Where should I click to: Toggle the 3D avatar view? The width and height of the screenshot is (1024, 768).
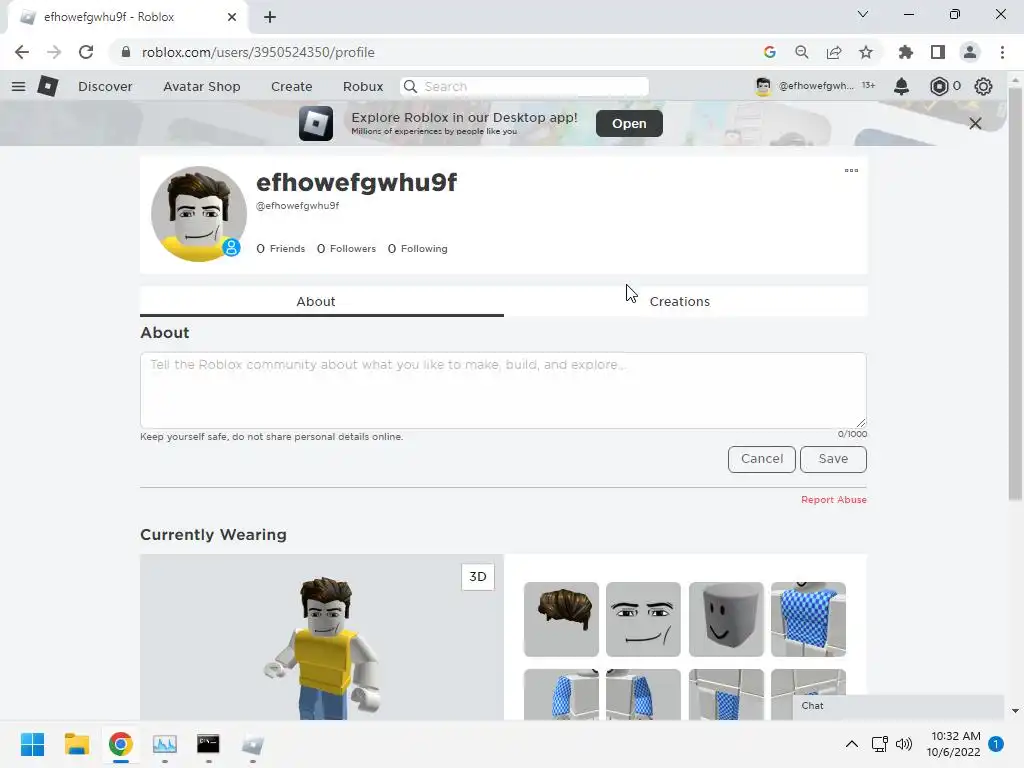(x=477, y=577)
